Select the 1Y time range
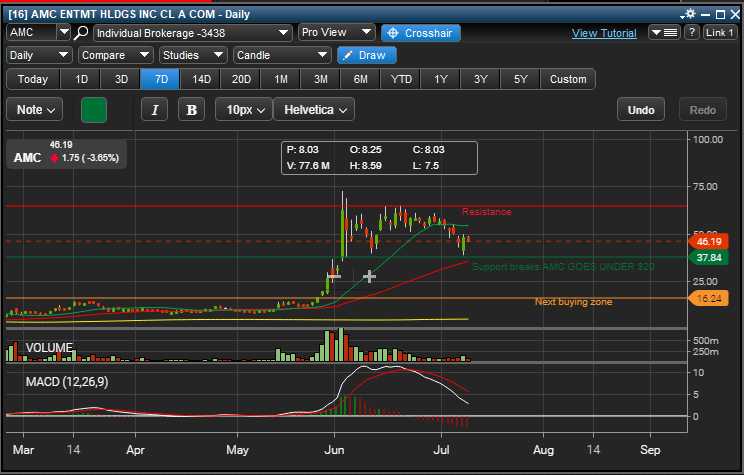 441,79
